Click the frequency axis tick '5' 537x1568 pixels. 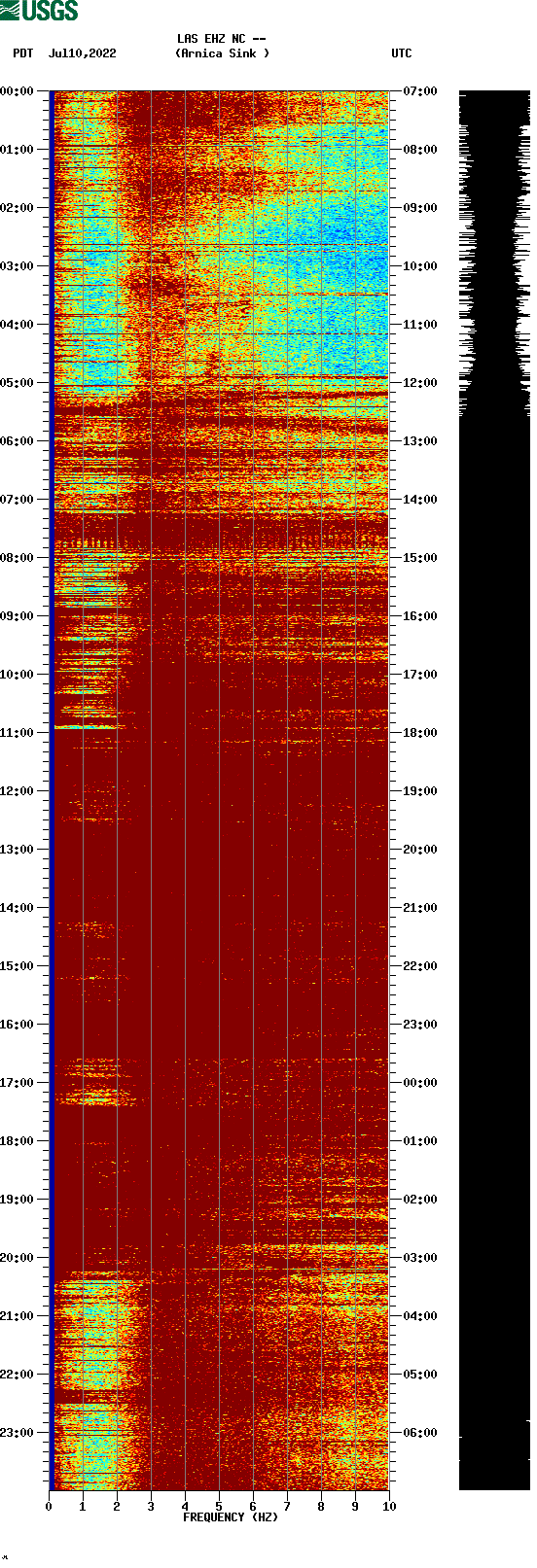coord(219,1507)
